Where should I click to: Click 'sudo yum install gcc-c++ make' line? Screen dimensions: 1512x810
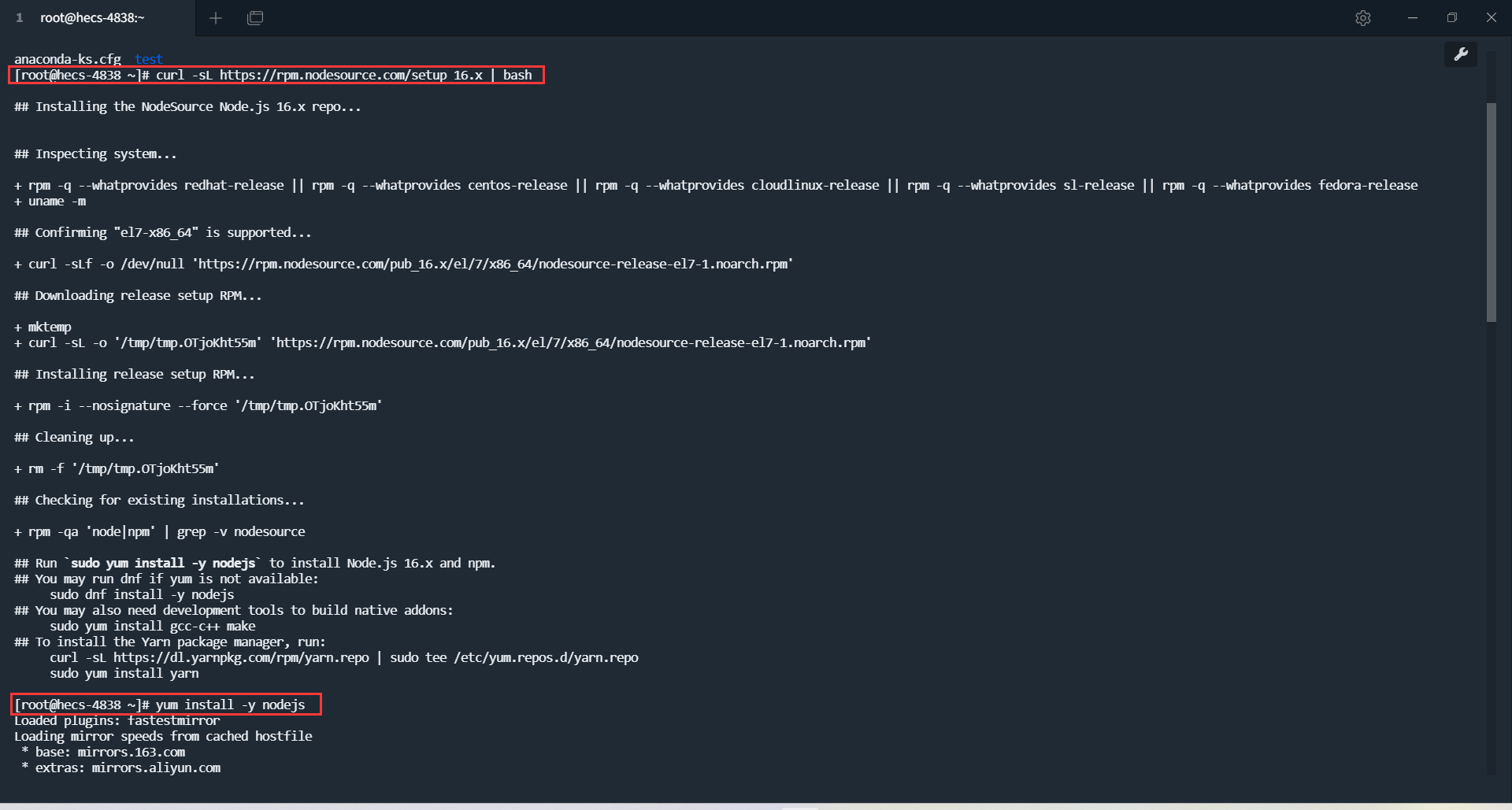(153, 627)
